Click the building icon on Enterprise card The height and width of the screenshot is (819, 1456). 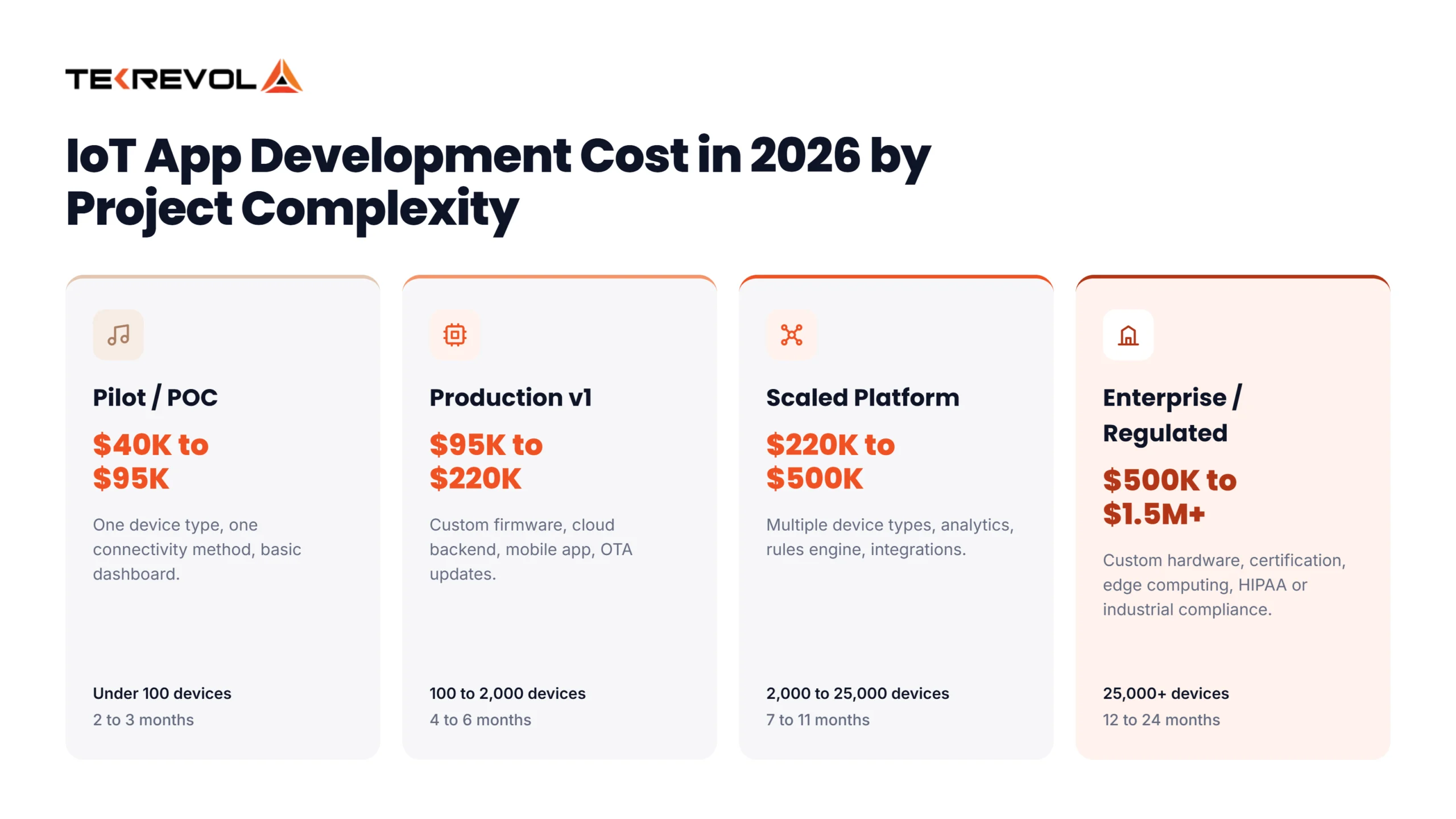tap(1128, 335)
